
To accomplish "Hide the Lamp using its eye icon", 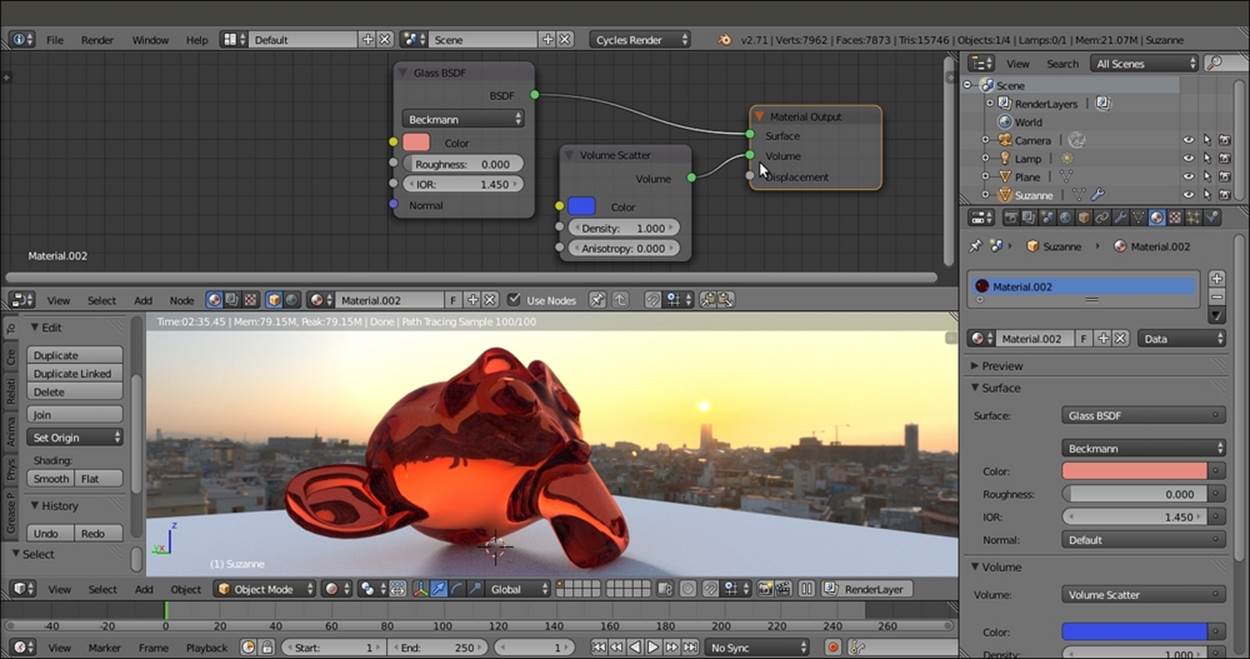I will pyautogui.click(x=1188, y=159).
